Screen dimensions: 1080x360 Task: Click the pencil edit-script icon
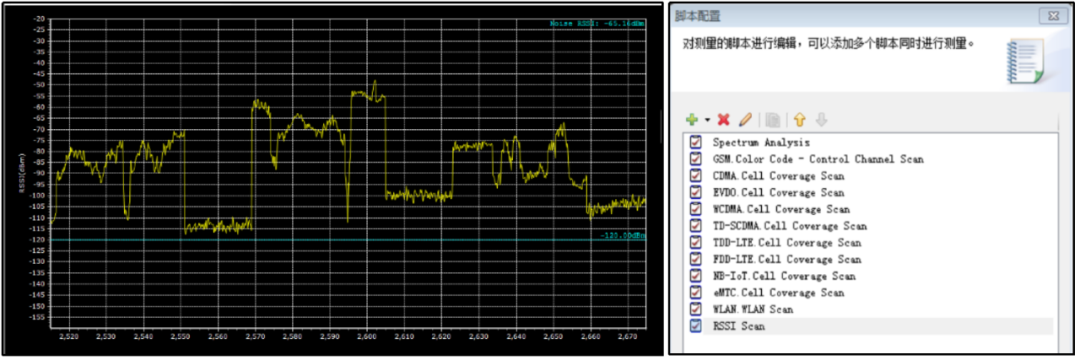[x=745, y=120]
